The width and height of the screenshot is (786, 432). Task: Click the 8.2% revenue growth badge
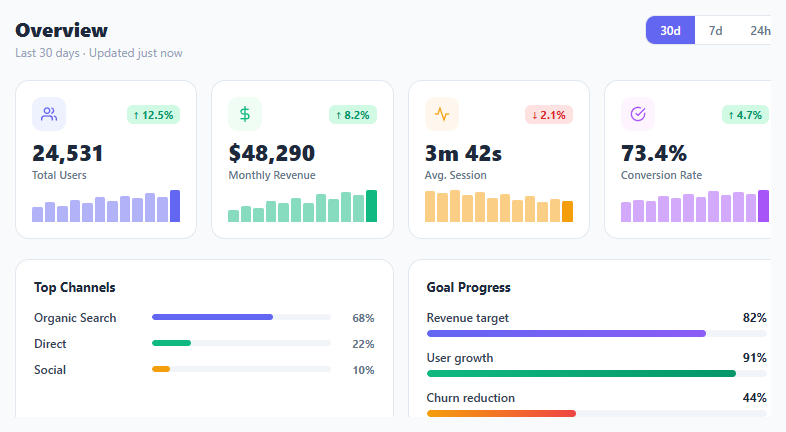click(353, 115)
